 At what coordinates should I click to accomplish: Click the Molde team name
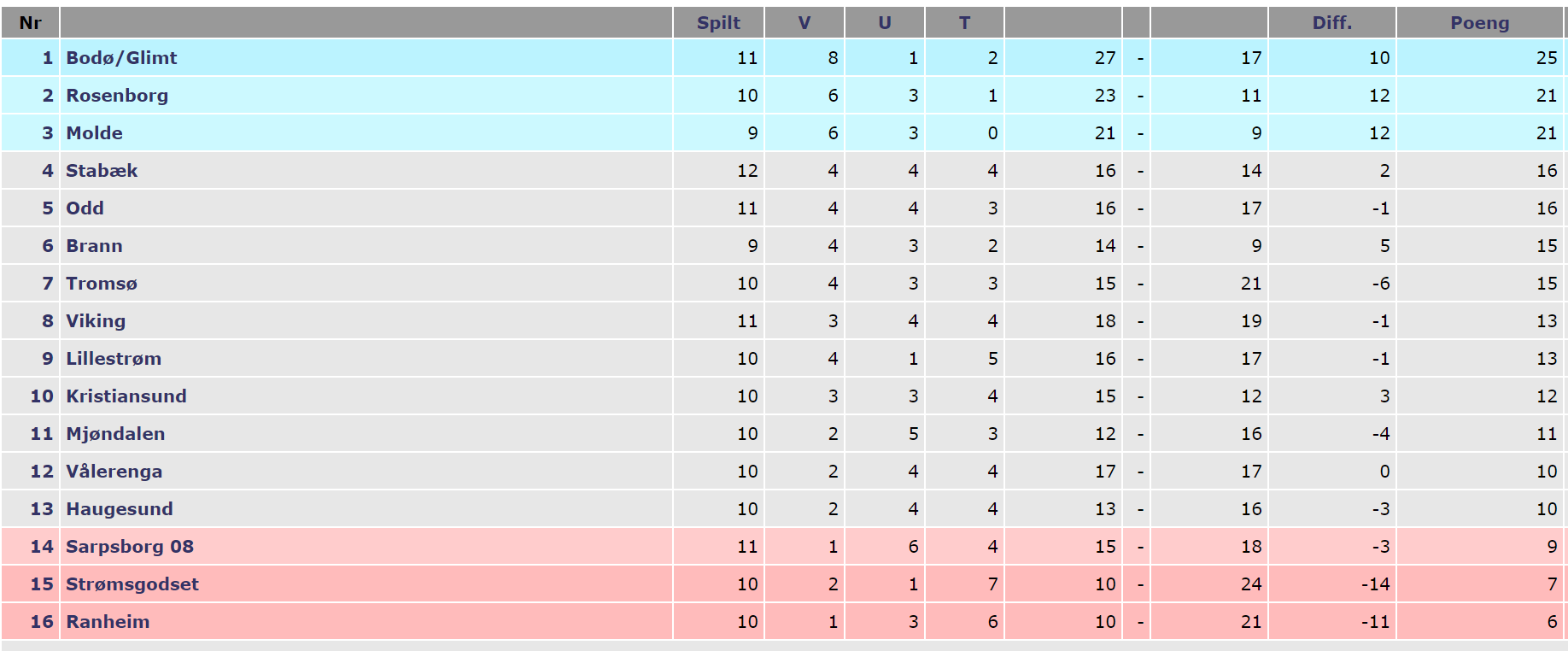(94, 133)
